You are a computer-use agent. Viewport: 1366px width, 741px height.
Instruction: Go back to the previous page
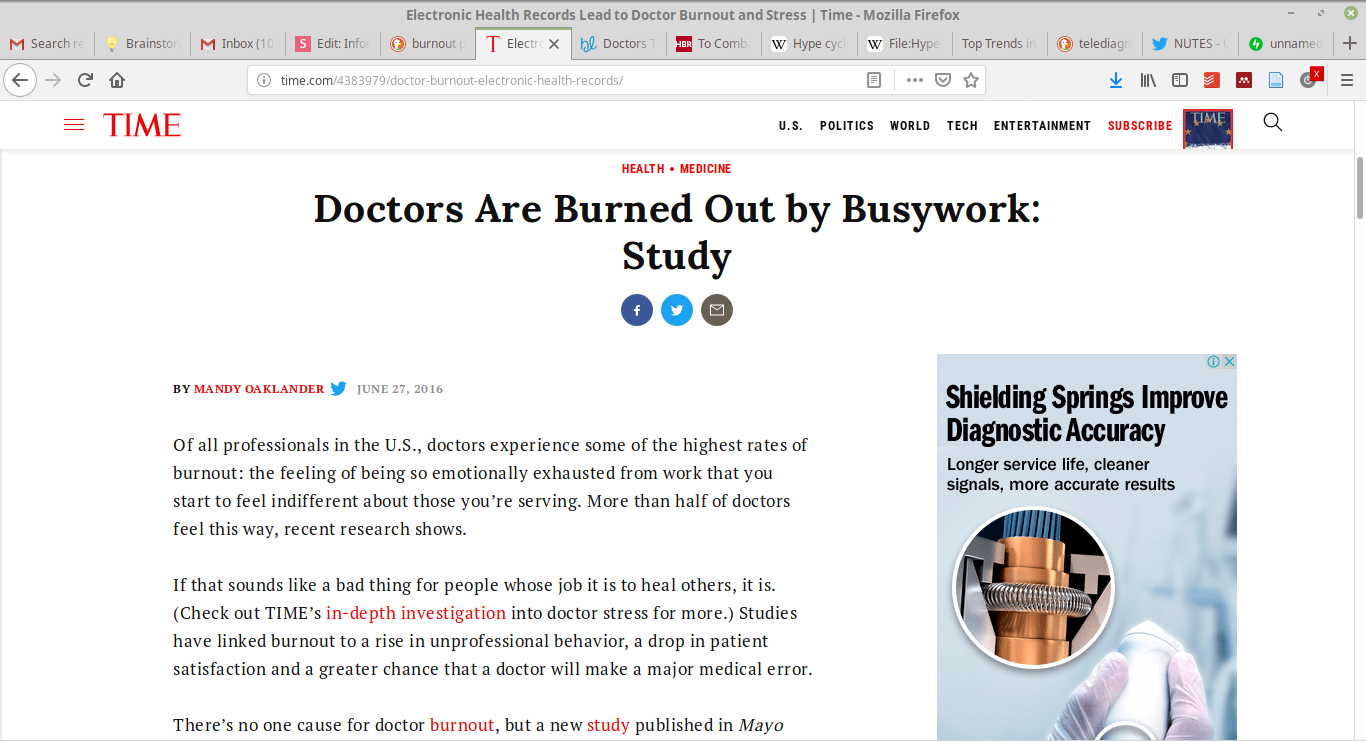pyautogui.click(x=20, y=80)
